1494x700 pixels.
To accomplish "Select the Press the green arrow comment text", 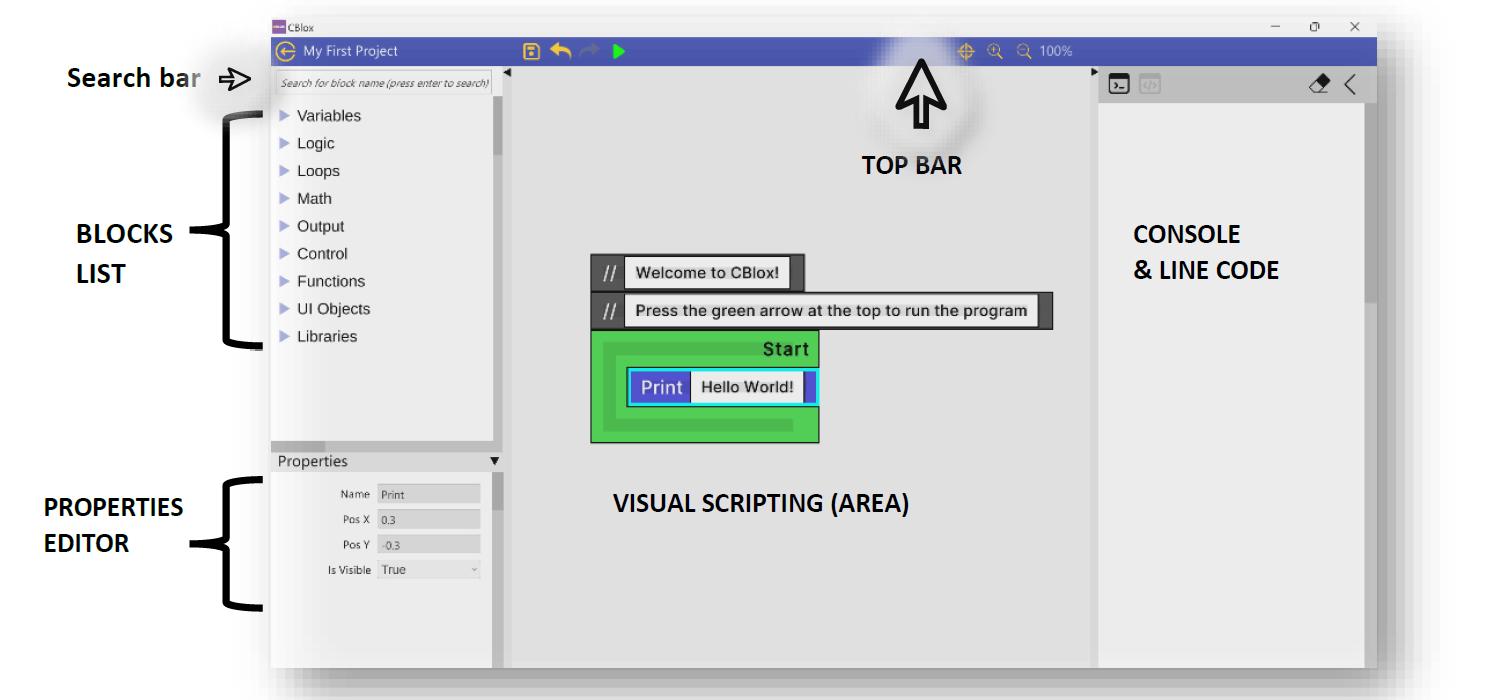I will coord(831,310).
